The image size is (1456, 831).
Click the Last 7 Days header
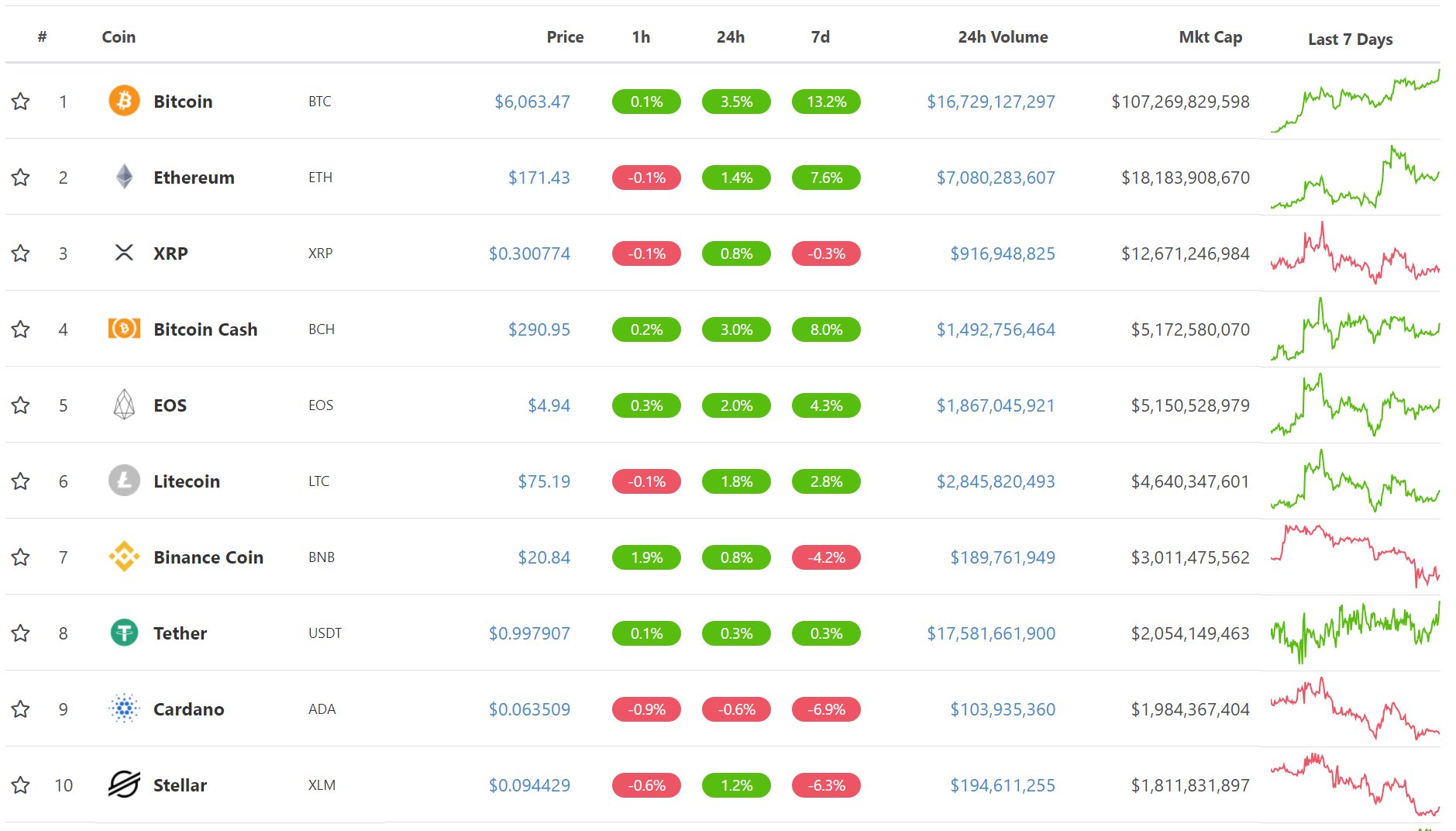click(x=1350, y=39)
